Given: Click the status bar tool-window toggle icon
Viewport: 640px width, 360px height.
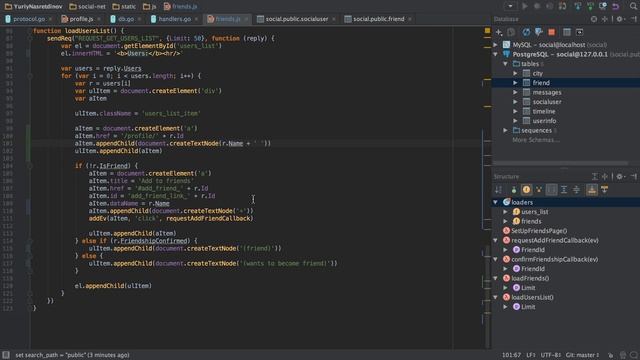Looking at the screenshot, I should click(x=6, y=355).
